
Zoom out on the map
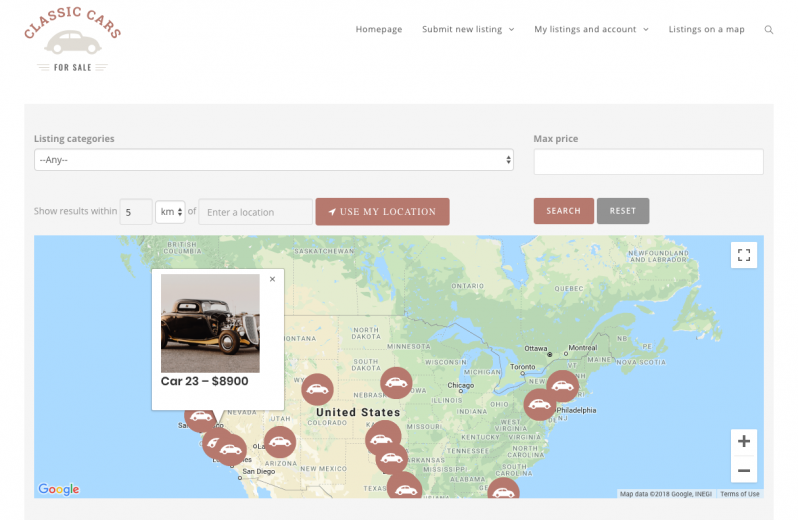pyautogui.click(x=744, y=470)
